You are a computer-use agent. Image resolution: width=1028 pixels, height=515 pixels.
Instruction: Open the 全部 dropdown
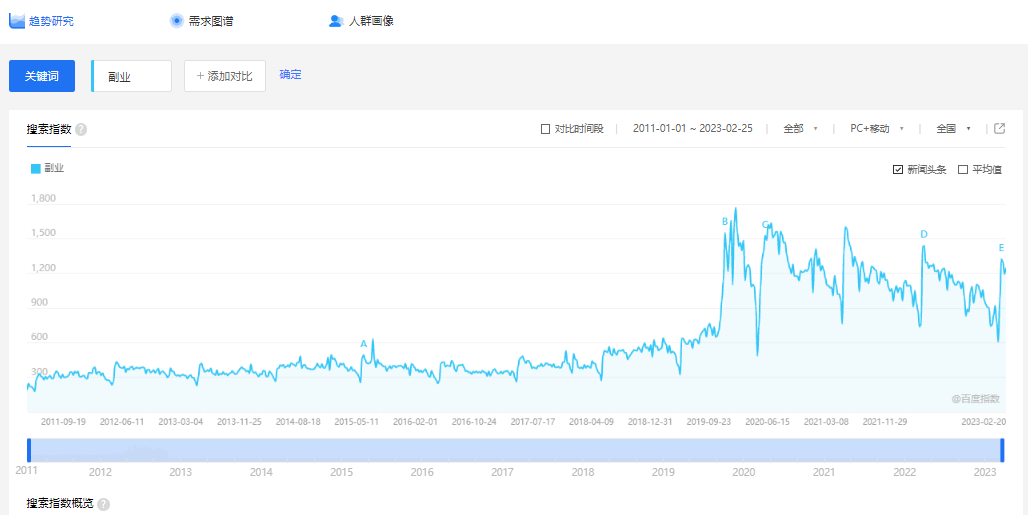point(800,129)
